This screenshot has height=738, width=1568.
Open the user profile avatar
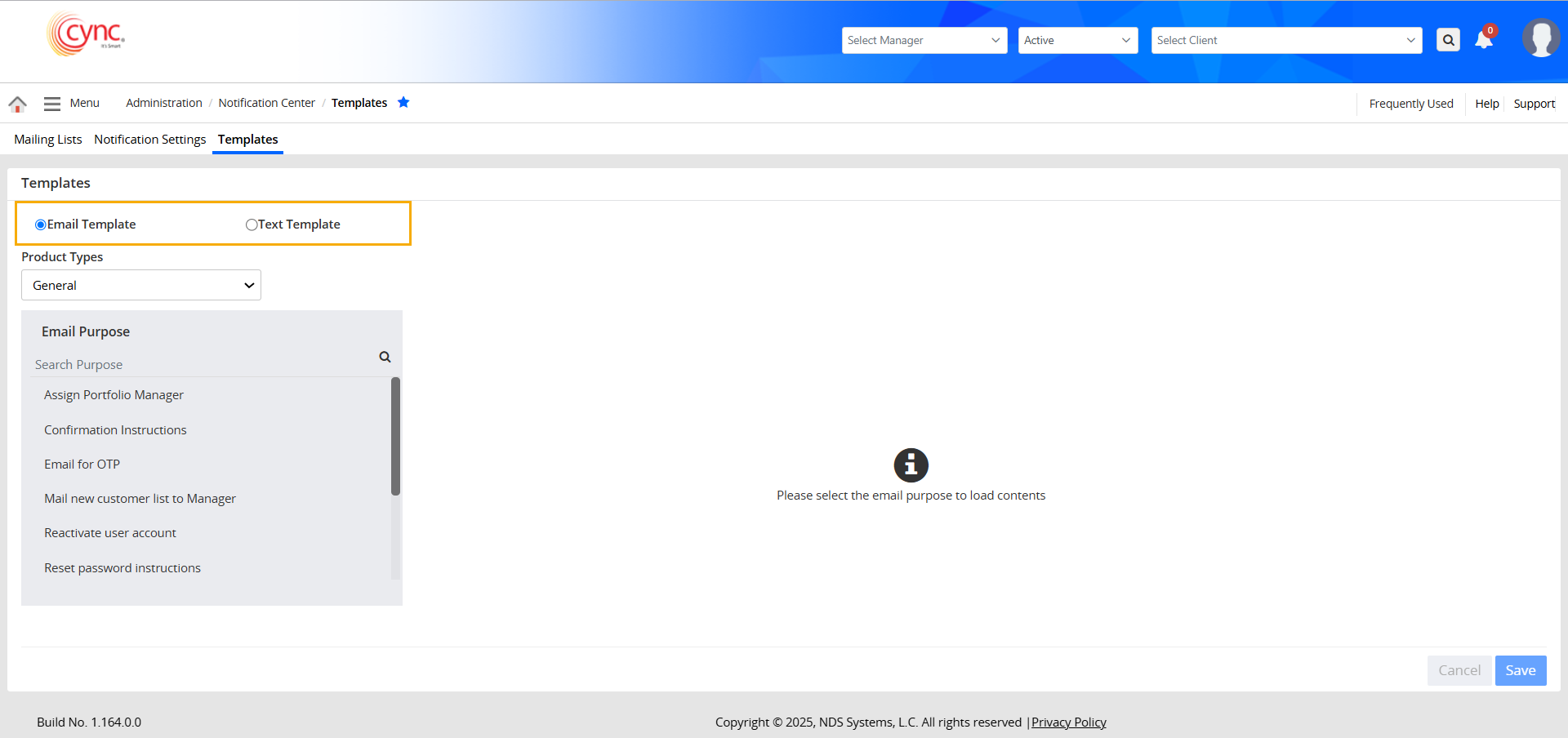[1540, 38]
